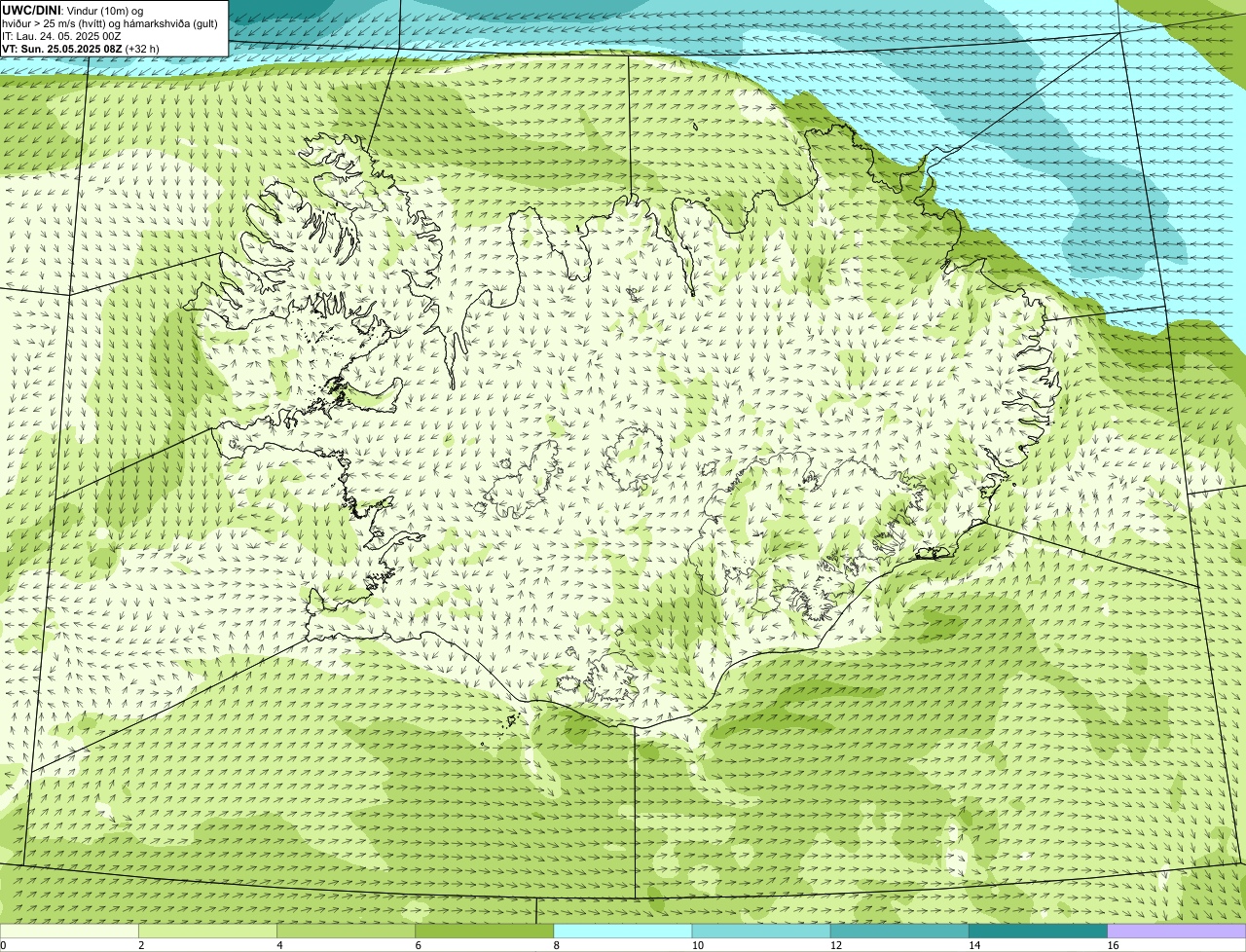This screenshot has height=952, width=1246.
Task: Click the 6–8 m/s darker green legend swatch
Action: pyautogui.click(x=485, y=932)
